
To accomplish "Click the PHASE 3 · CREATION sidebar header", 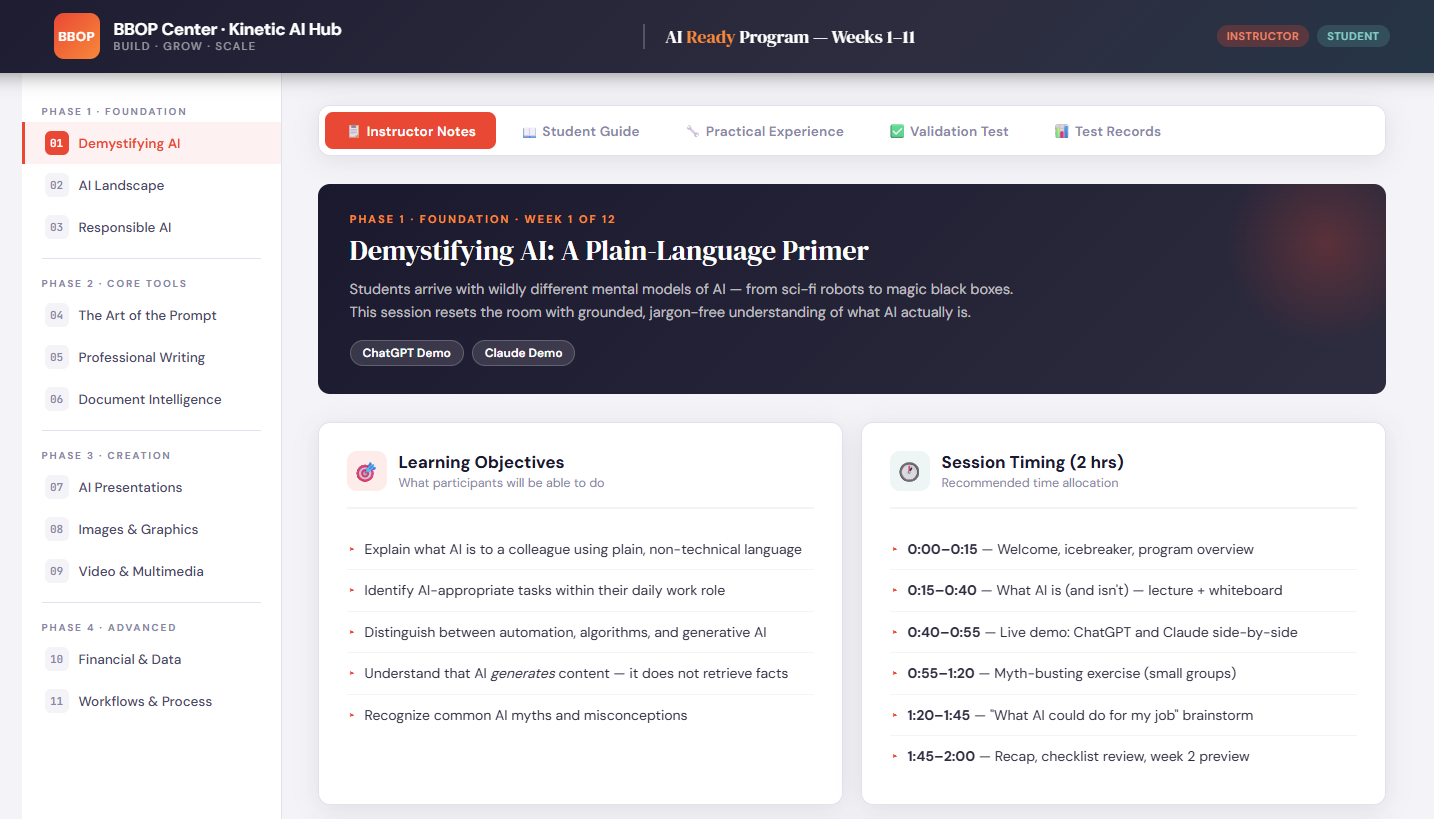I will [106, 455].
